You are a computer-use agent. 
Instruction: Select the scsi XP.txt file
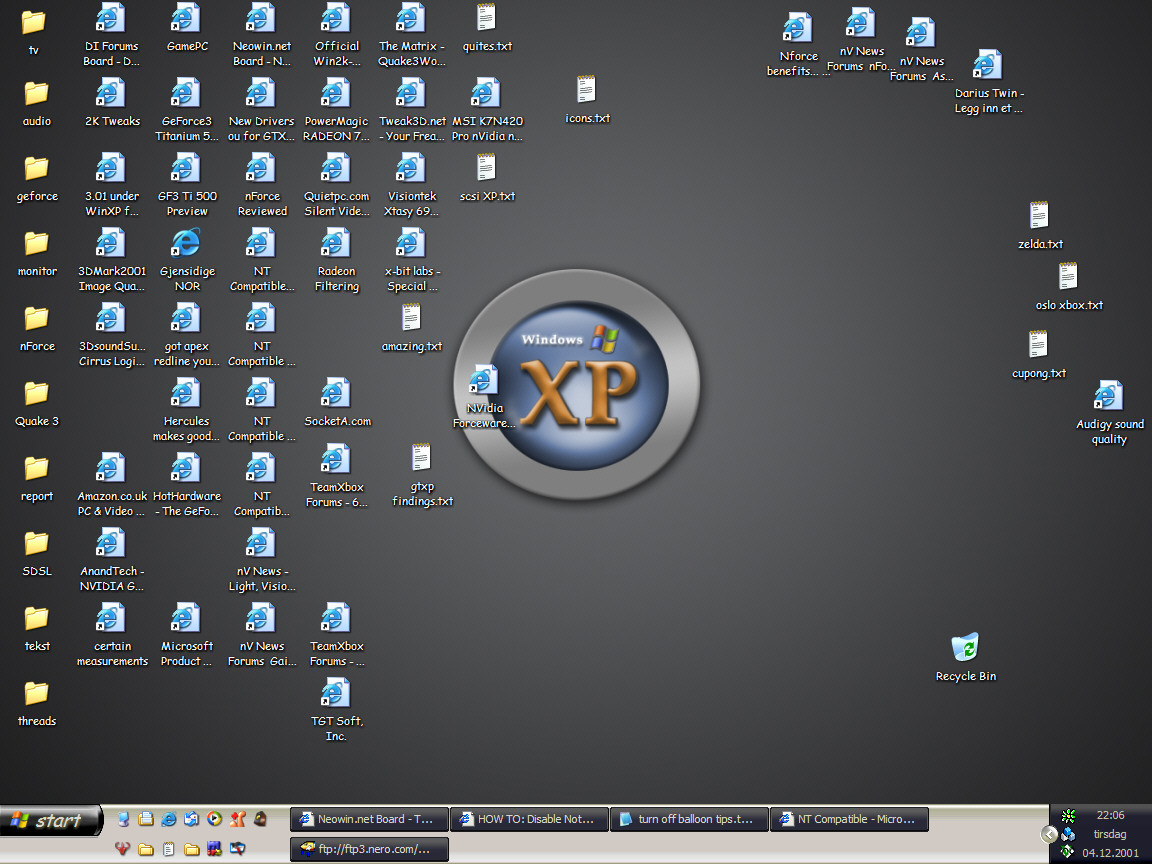pyautogui.click(x=486, y=179)
